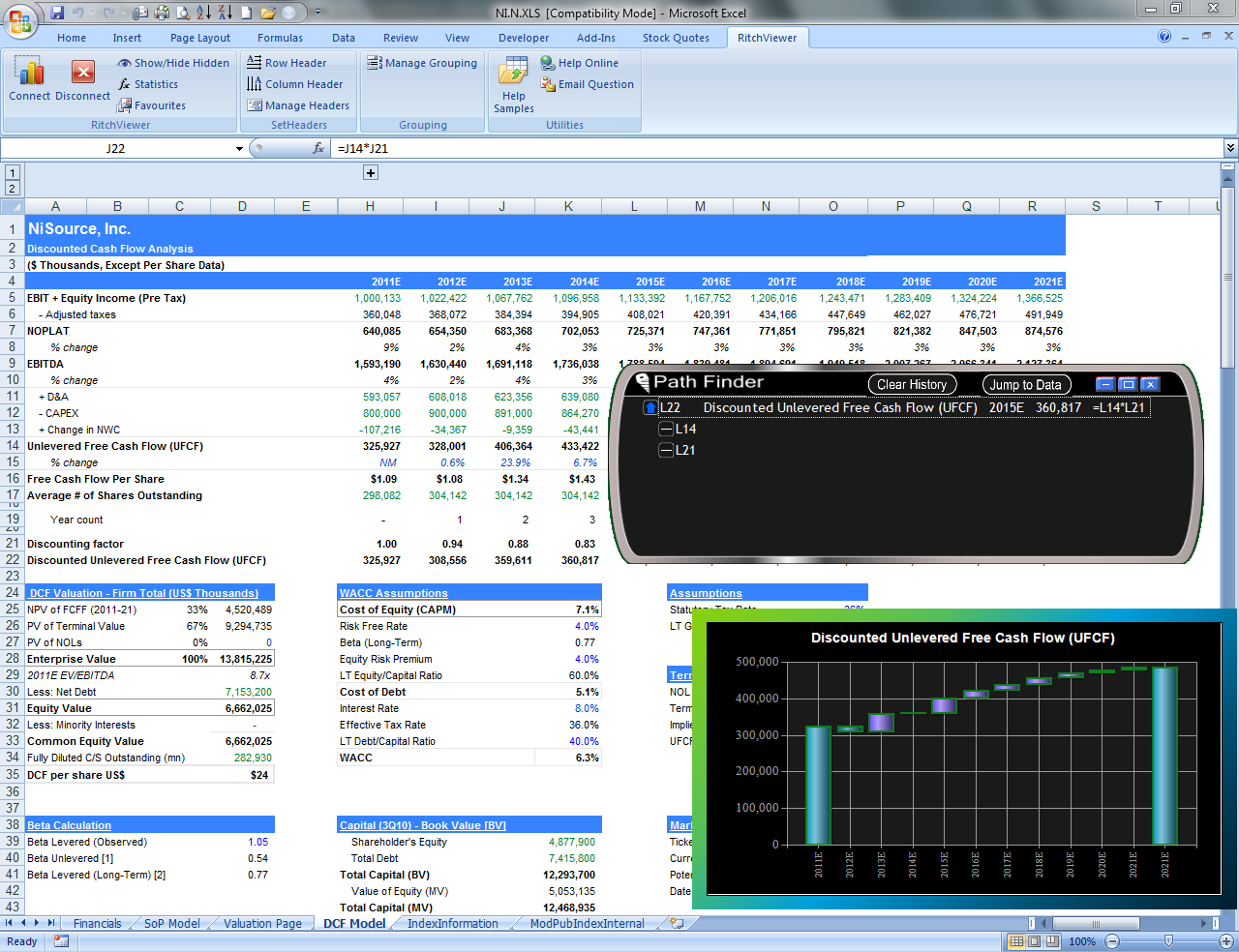Sort descending Z to A icon
The image size is (1239, 952).
point(225,13)
